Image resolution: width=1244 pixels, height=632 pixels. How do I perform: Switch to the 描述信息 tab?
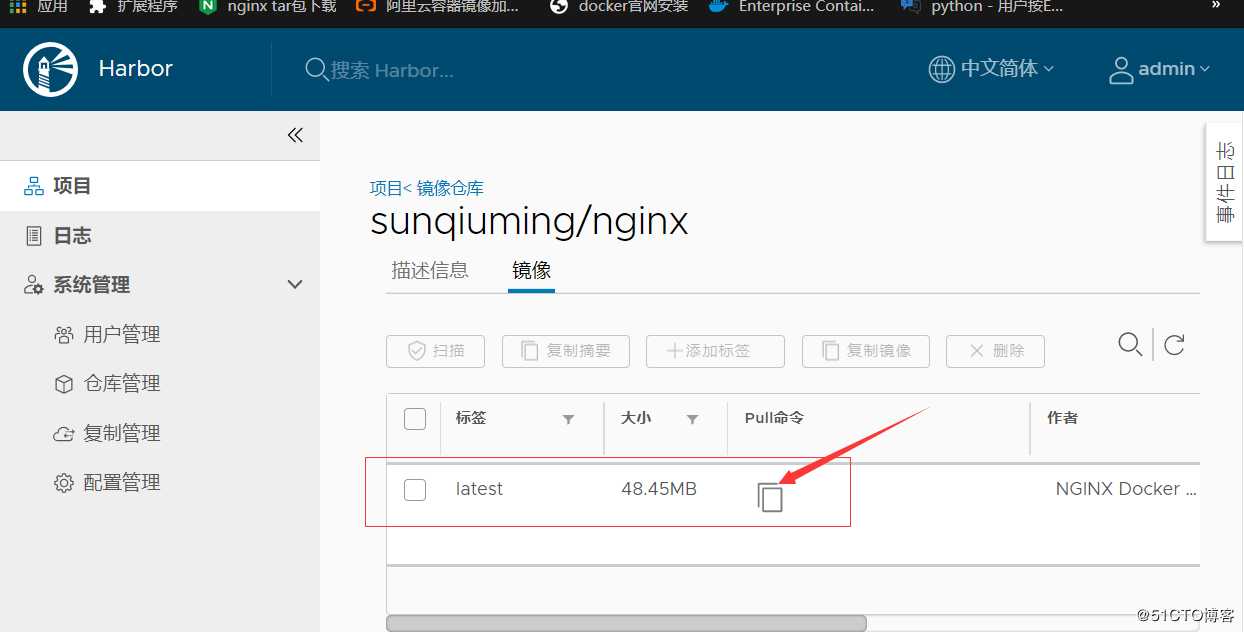[x=430, y=270]
